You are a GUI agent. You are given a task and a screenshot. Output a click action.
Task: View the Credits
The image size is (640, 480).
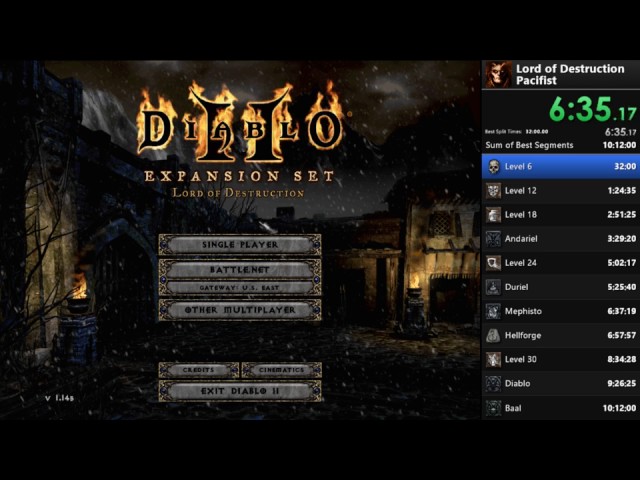click(199, 370)
